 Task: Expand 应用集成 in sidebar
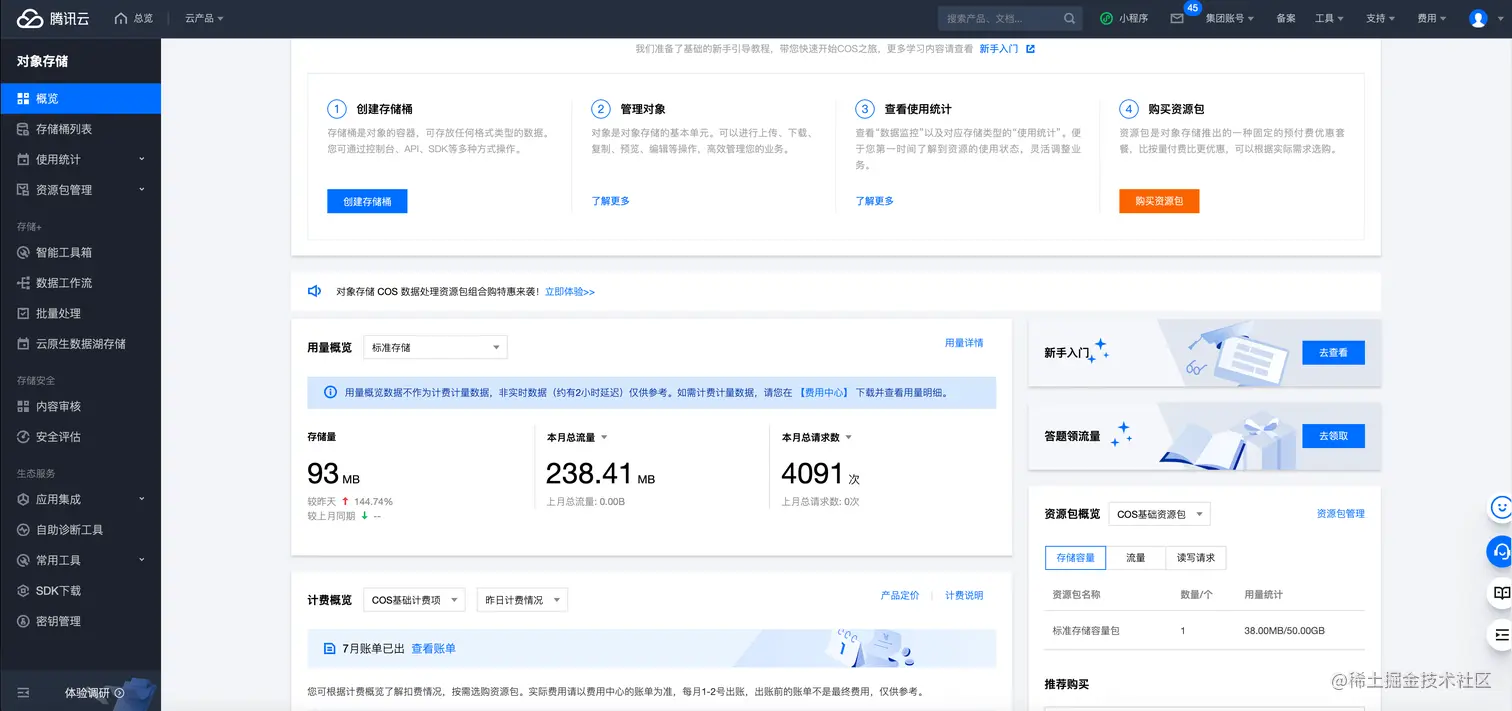click(x=80, y=499)
